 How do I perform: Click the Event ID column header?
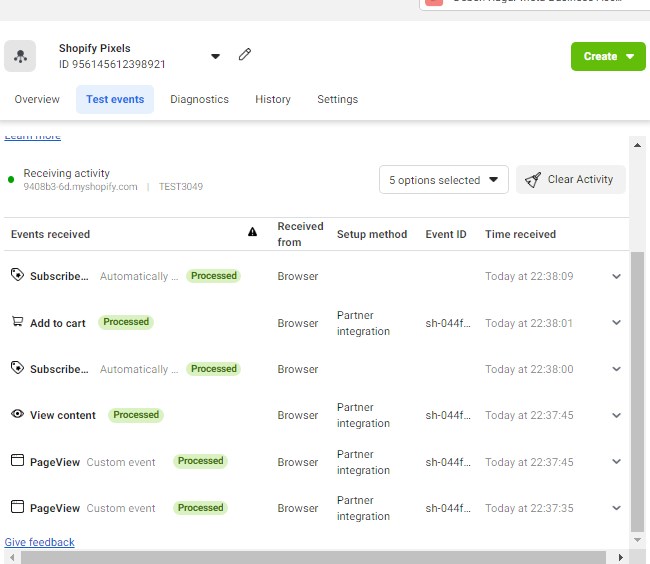point(446,234)
